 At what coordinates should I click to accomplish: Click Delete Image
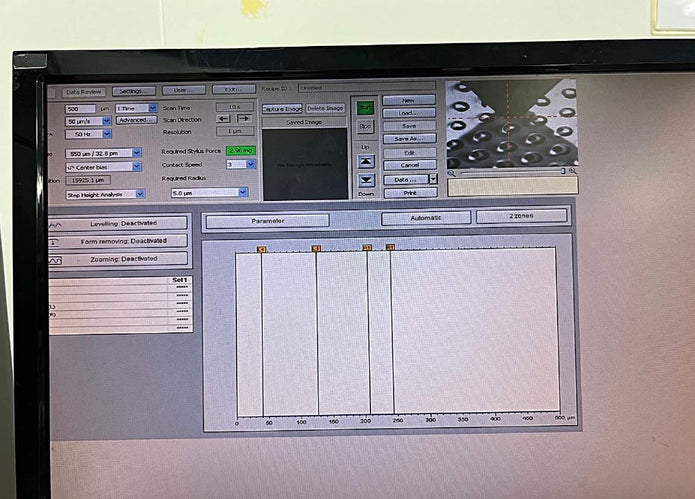click(325, 108)
